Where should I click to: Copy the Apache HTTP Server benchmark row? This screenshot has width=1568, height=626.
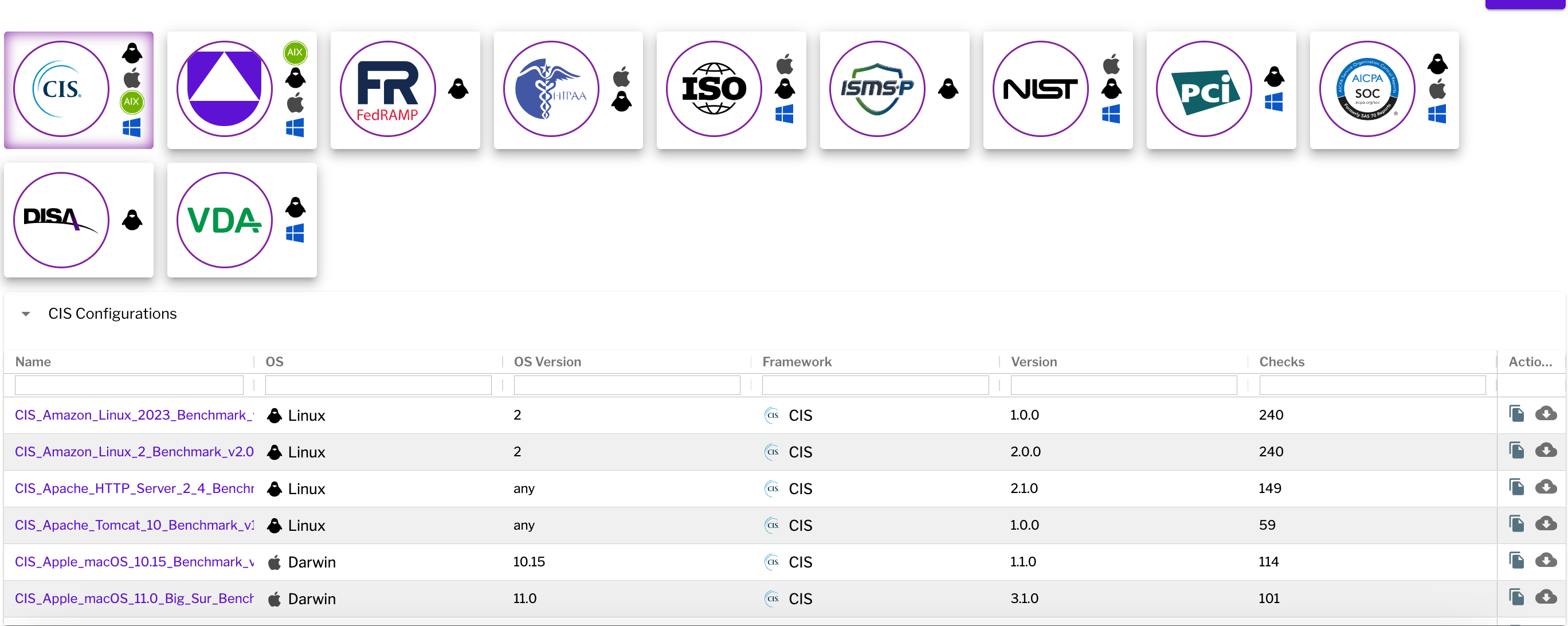click(x=1516, y=487)
